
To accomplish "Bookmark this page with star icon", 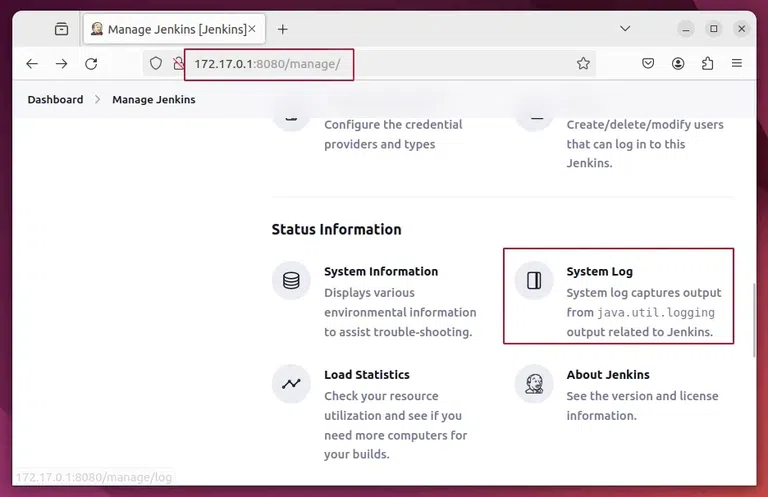I will pyautogui.click(x=583, y=63).
